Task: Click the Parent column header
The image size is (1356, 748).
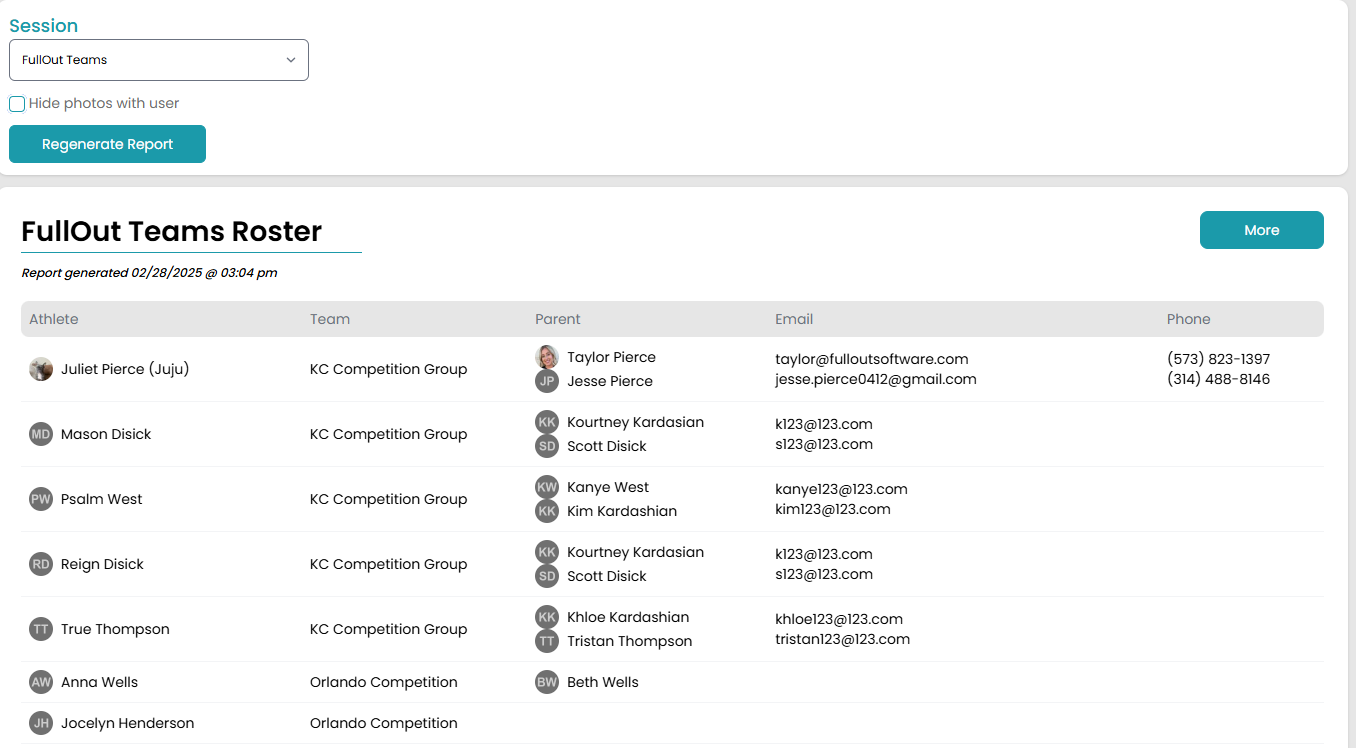Action: [558, 319]
